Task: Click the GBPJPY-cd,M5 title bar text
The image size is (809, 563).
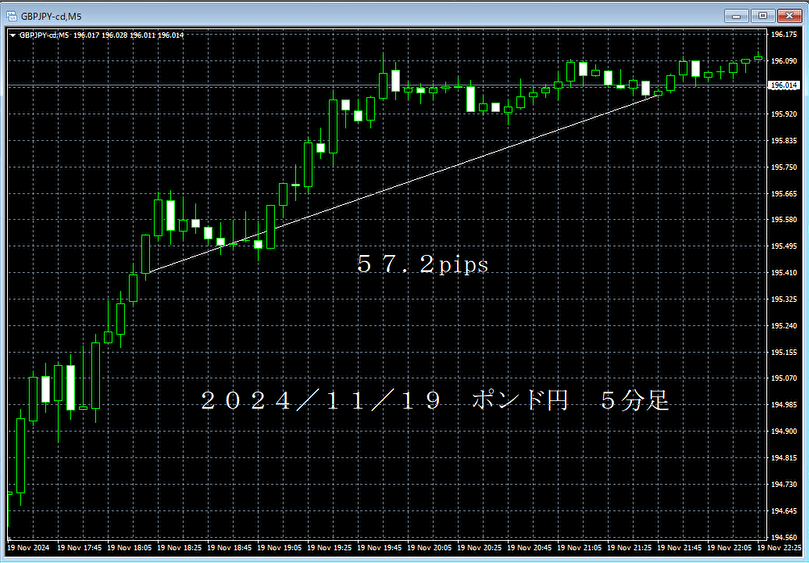Action: click(x=58, y=15)
